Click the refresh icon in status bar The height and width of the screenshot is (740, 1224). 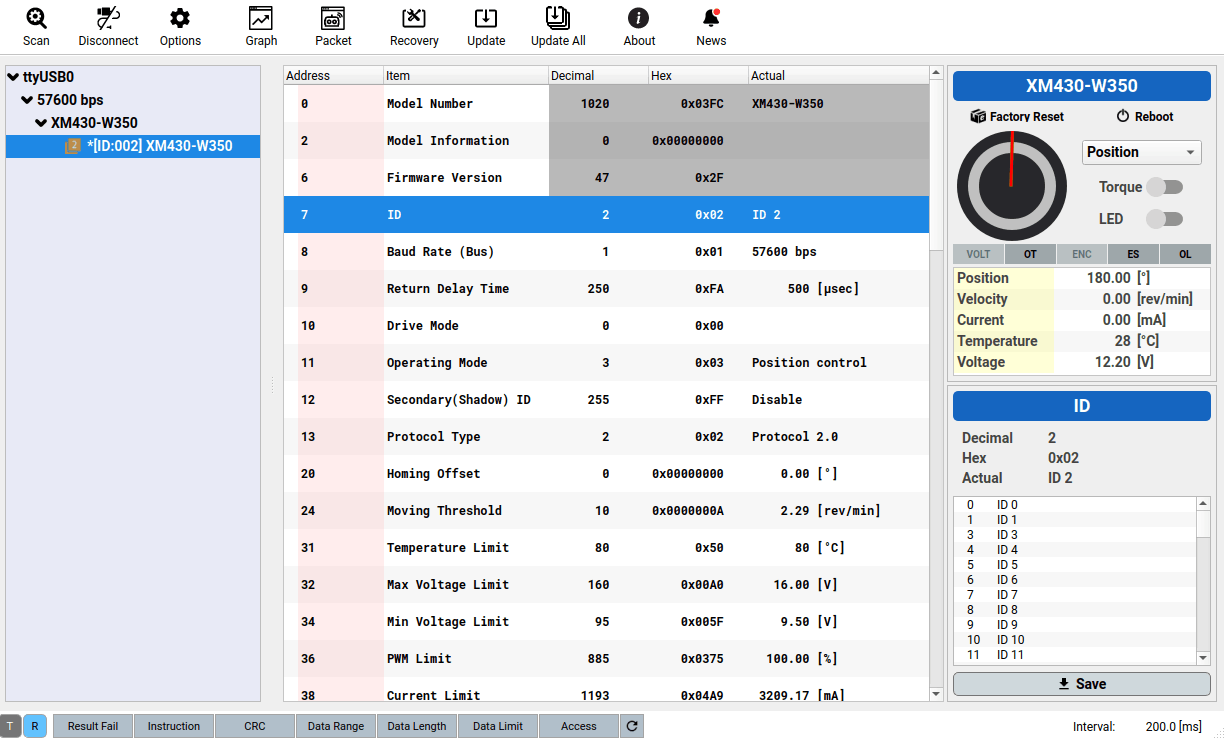point(632,726)
